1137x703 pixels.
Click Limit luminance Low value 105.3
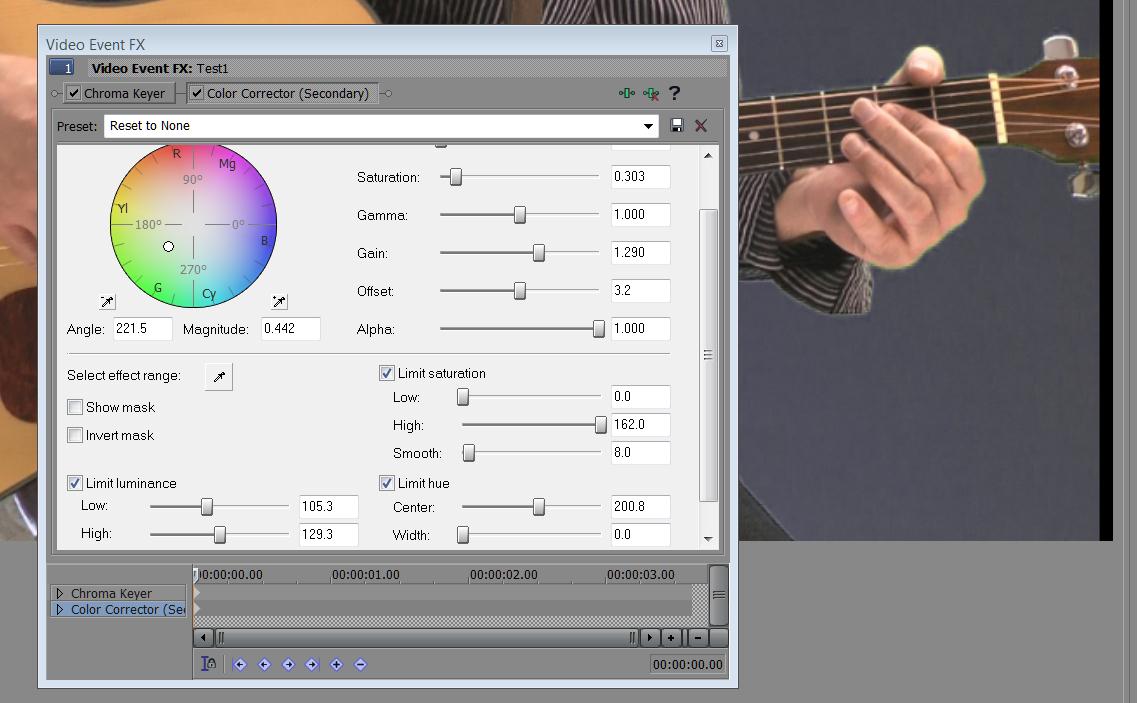click(328, 506)
